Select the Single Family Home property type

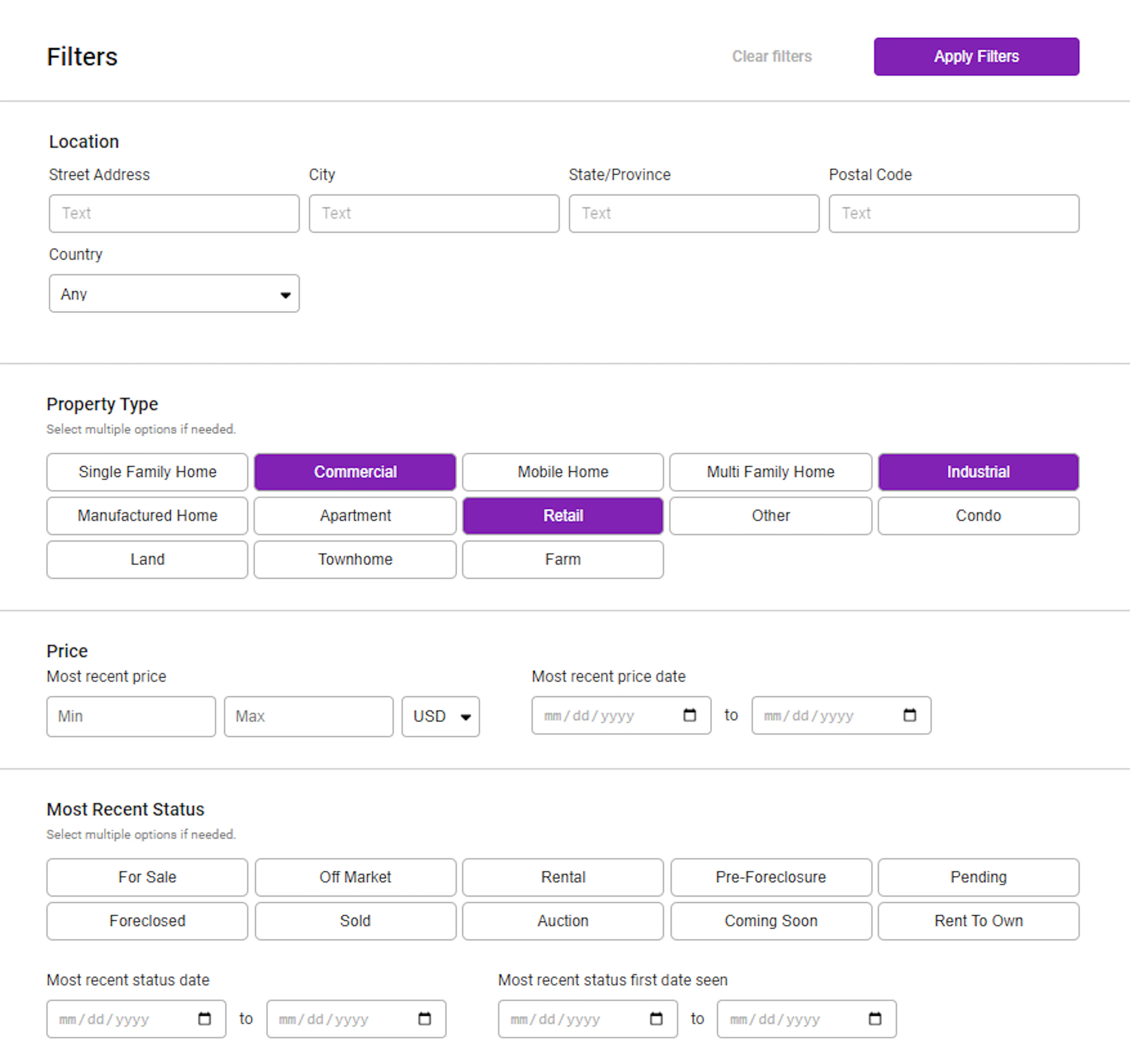point(147,472)
